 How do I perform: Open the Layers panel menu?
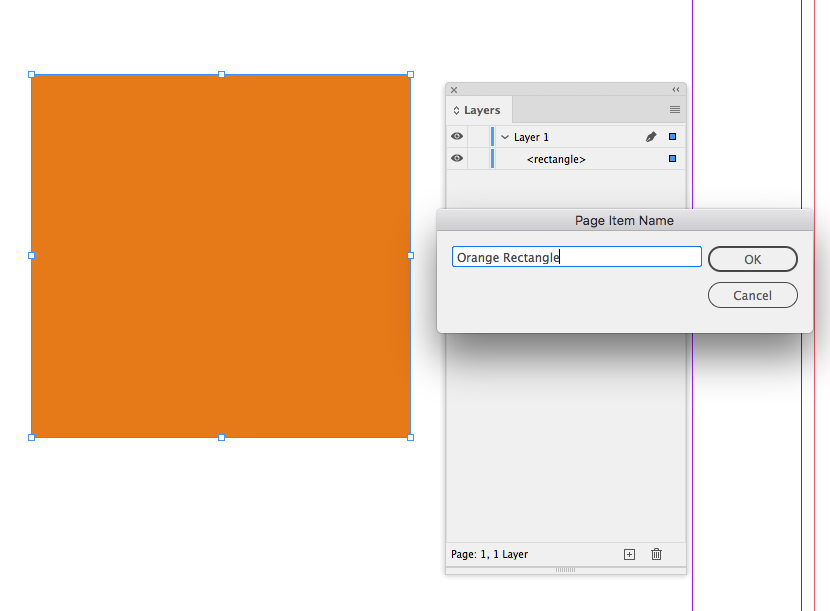click(x=675, y=109)
